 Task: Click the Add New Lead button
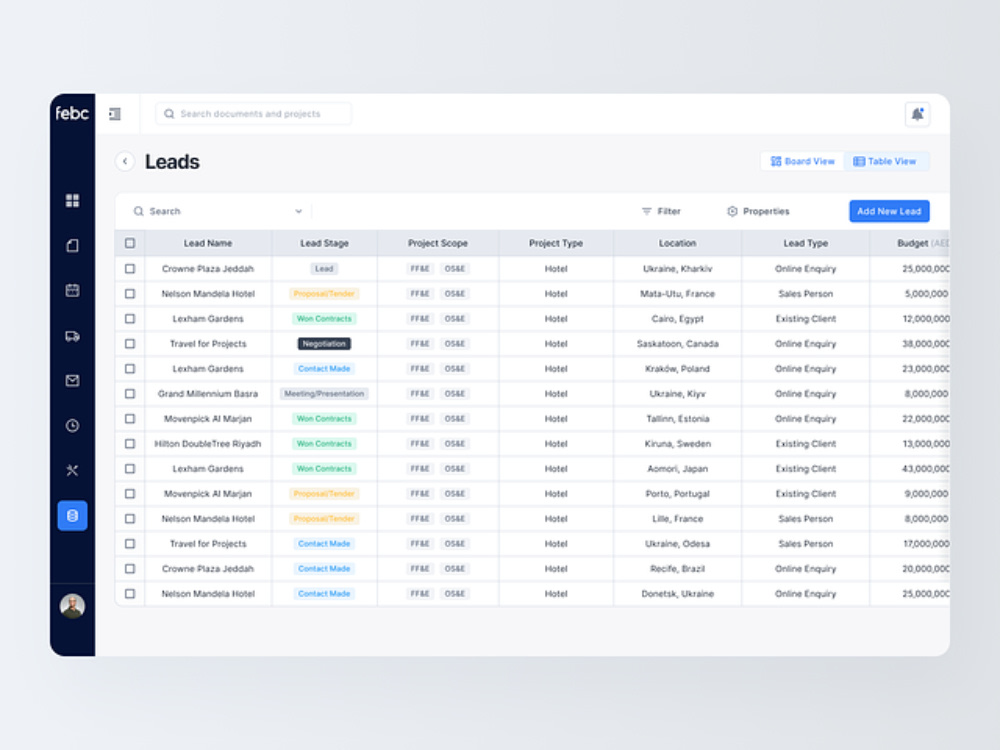(x=889, y=211)
